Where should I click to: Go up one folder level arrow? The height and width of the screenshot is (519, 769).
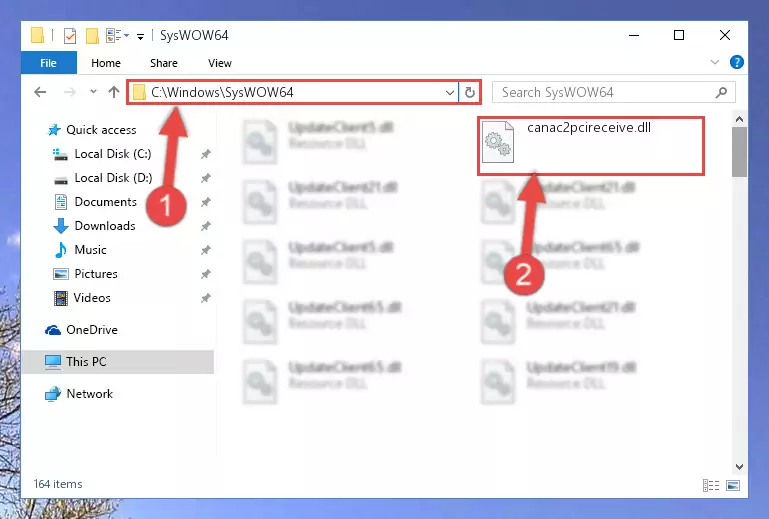coord(114,92)
